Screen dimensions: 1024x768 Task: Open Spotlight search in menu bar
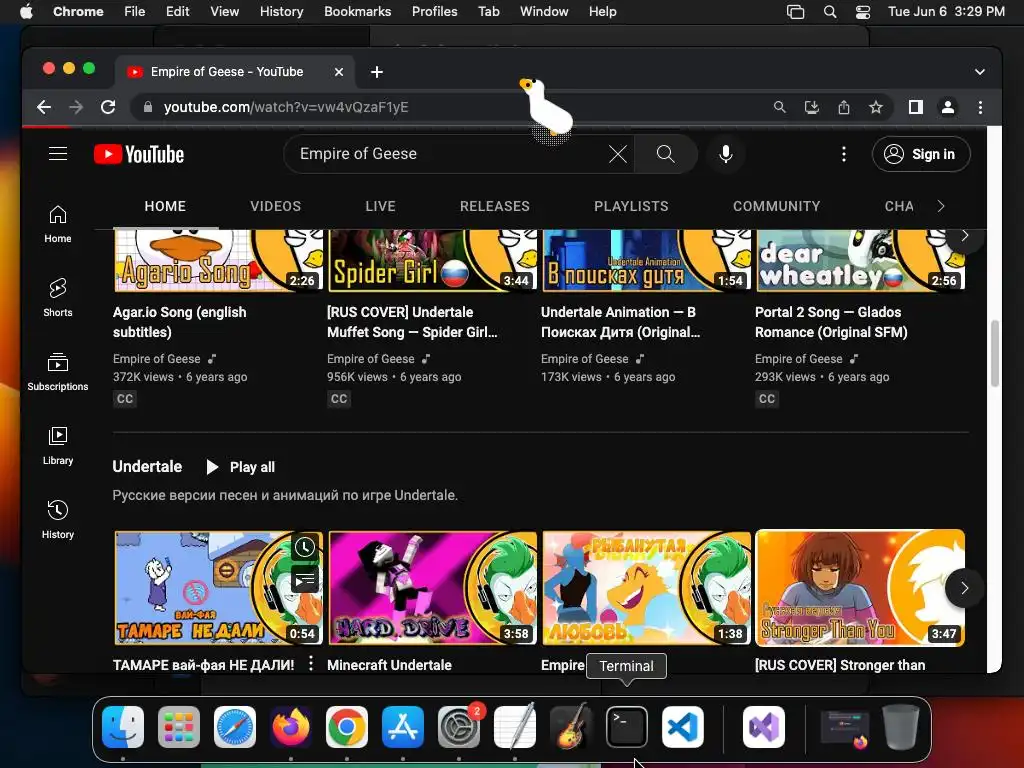click(830, 12)
